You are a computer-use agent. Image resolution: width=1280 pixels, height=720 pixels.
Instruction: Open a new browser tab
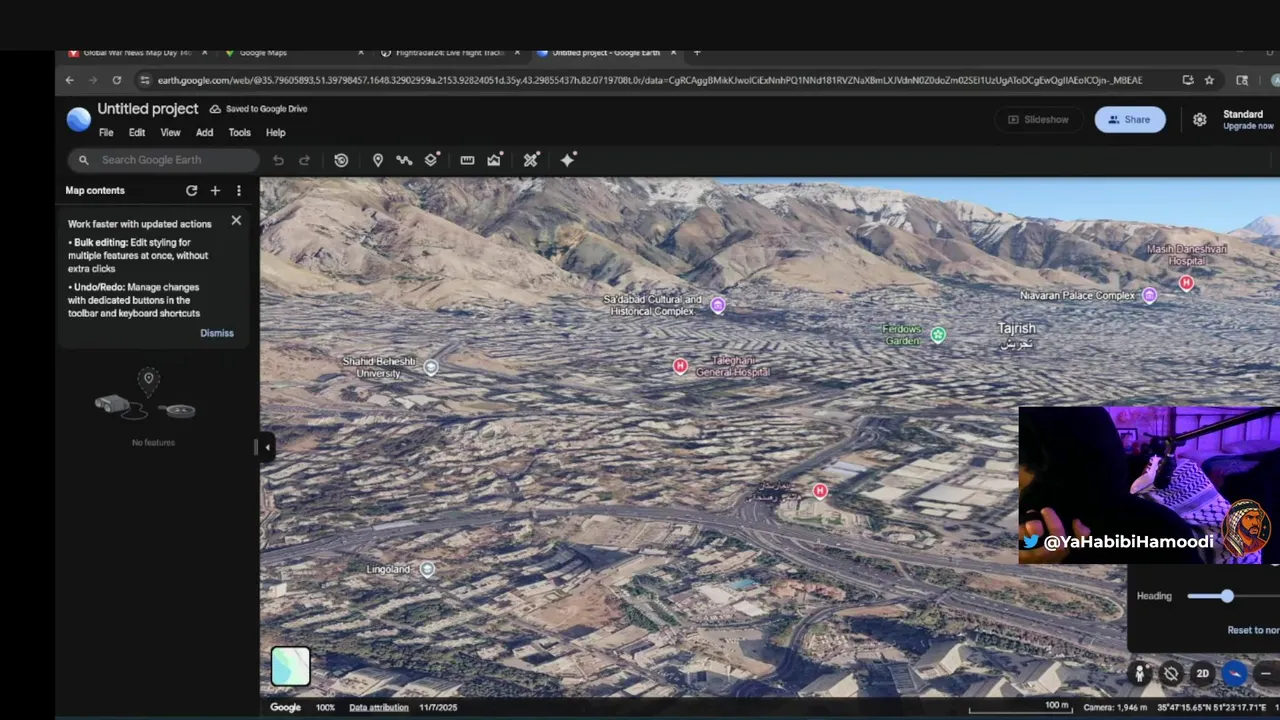pyautogui.click(x=697, y=52)
